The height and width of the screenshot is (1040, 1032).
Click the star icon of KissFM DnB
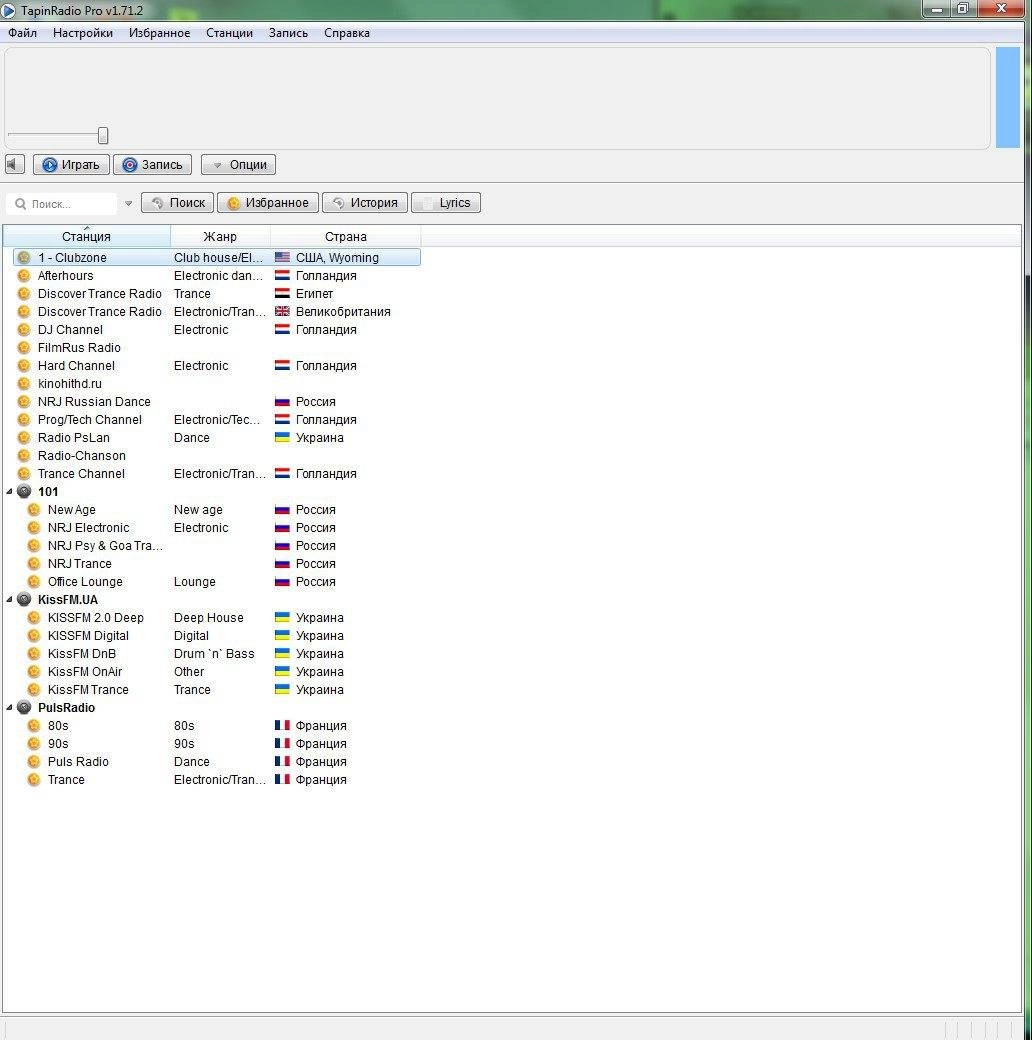pos(34,653)
